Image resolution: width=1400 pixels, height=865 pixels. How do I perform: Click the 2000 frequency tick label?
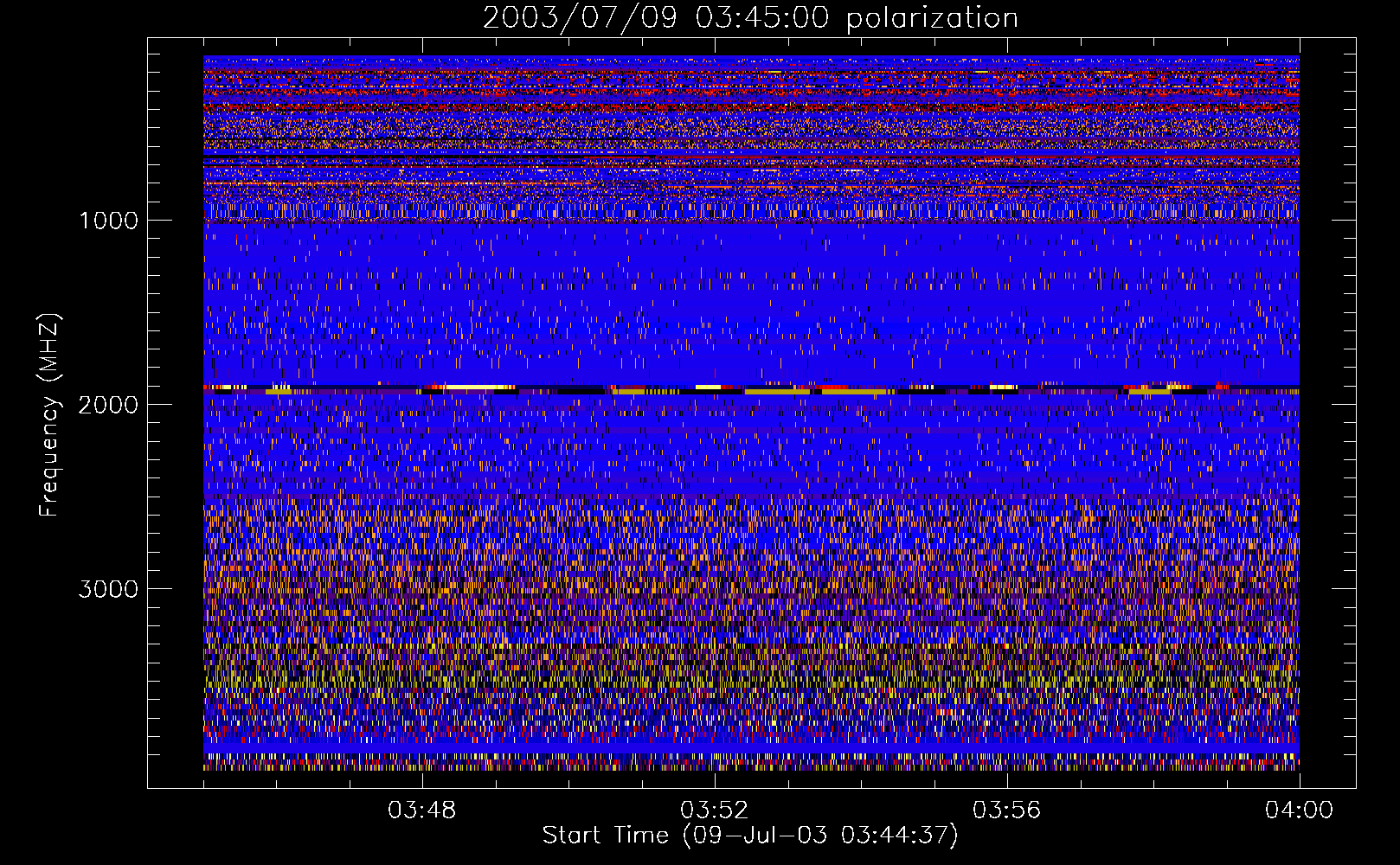tap(108, 405)
